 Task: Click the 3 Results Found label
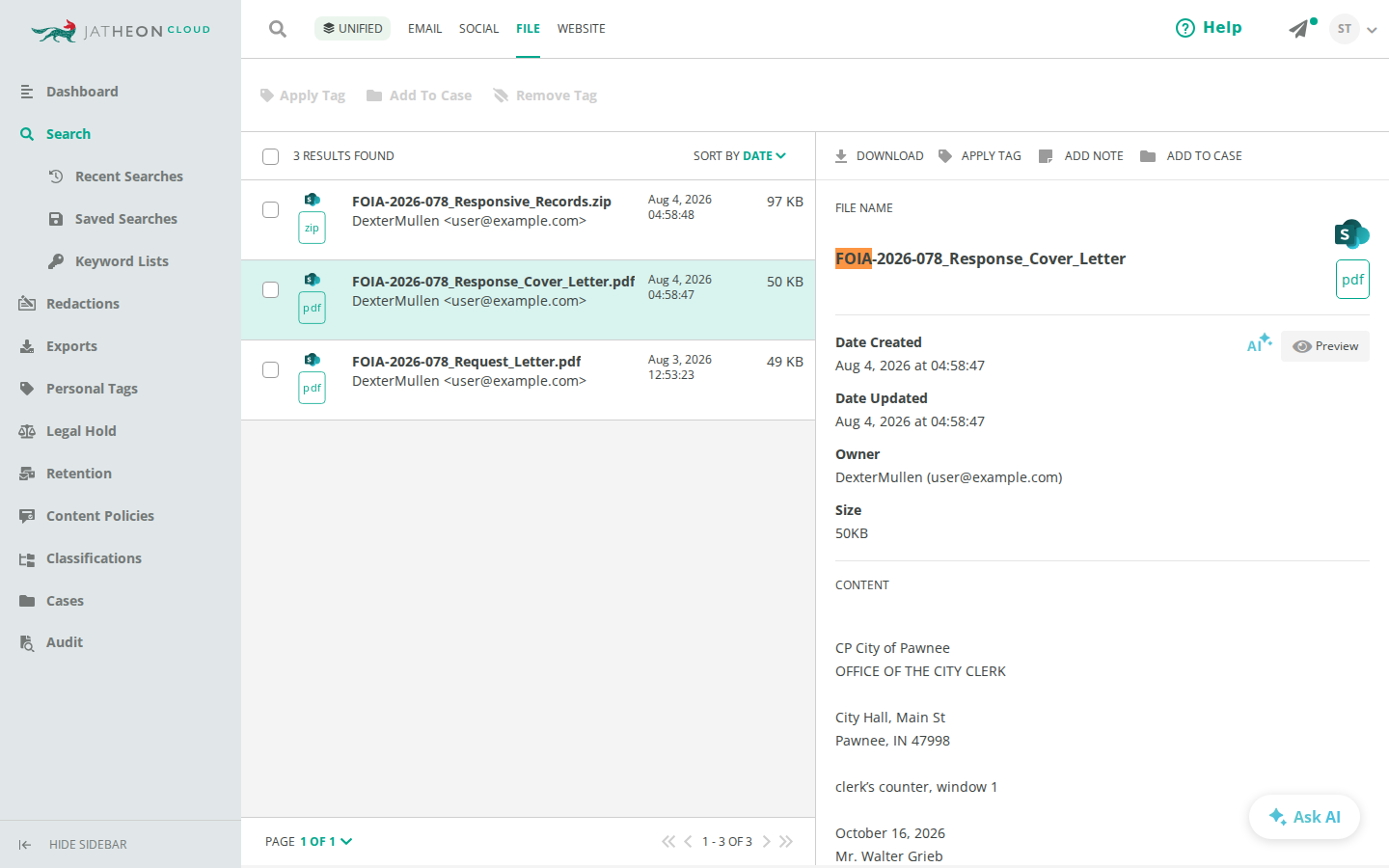[x=343, y=156]
